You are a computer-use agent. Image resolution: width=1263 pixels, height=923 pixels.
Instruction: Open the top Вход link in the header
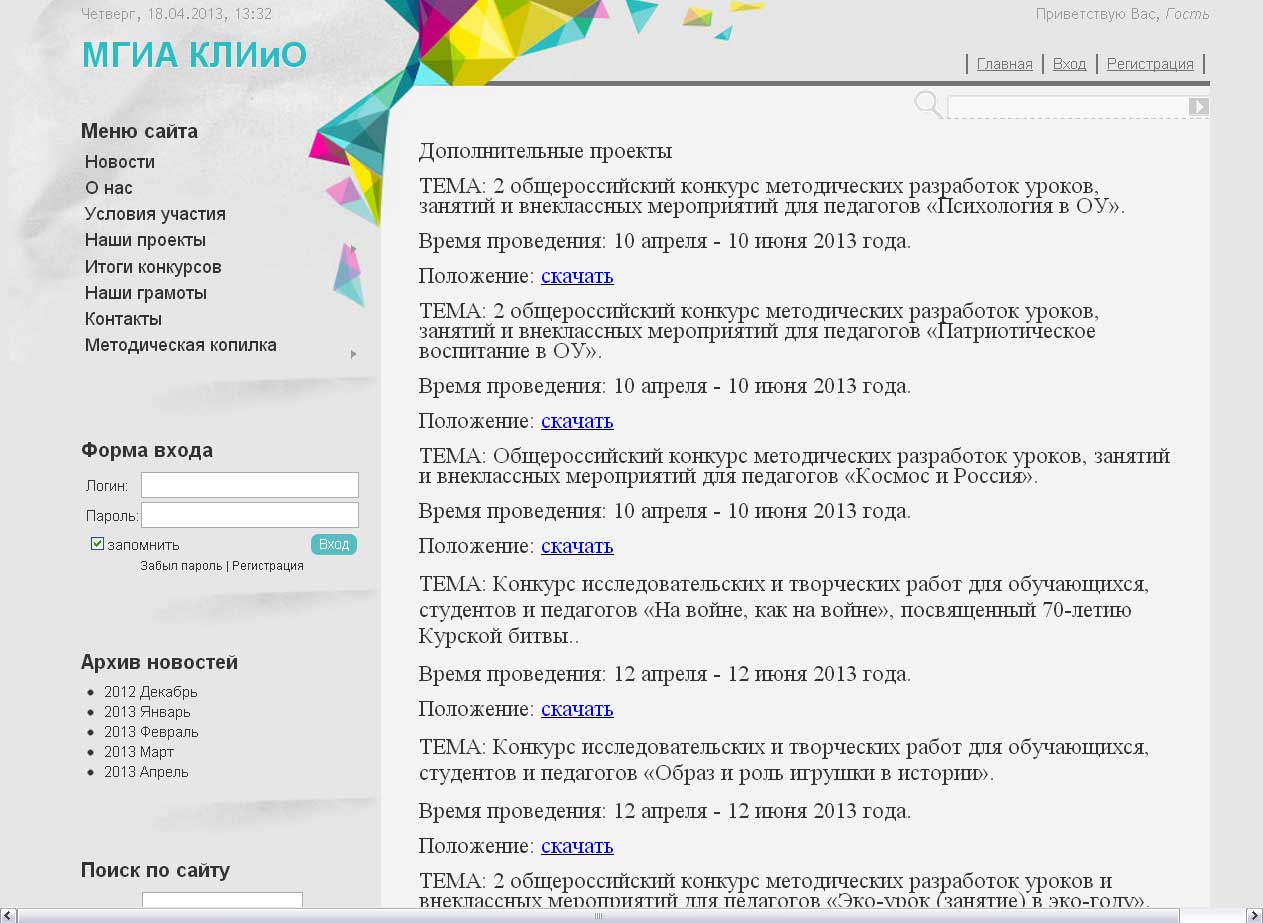click(1069, 64)
